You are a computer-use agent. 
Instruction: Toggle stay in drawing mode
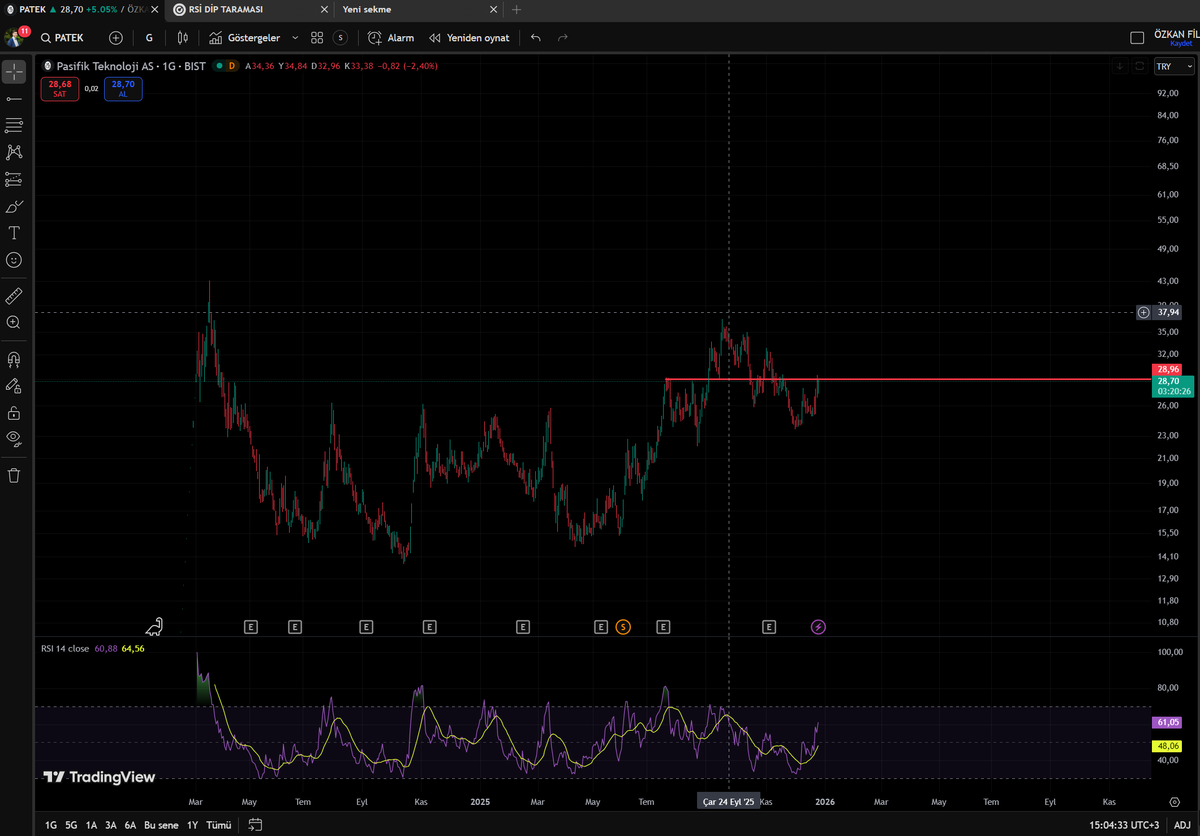(x=14, y=385)
